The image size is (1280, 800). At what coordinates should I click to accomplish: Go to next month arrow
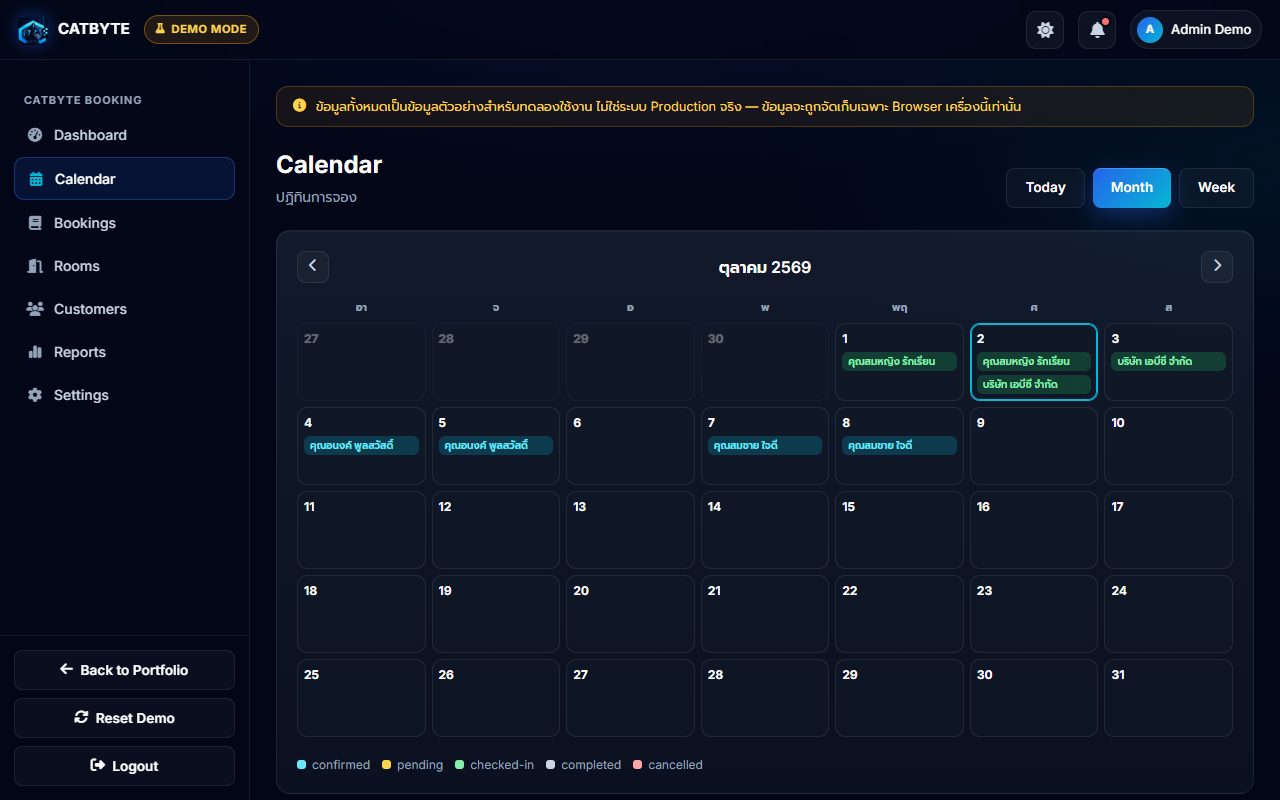[1217, 266]
